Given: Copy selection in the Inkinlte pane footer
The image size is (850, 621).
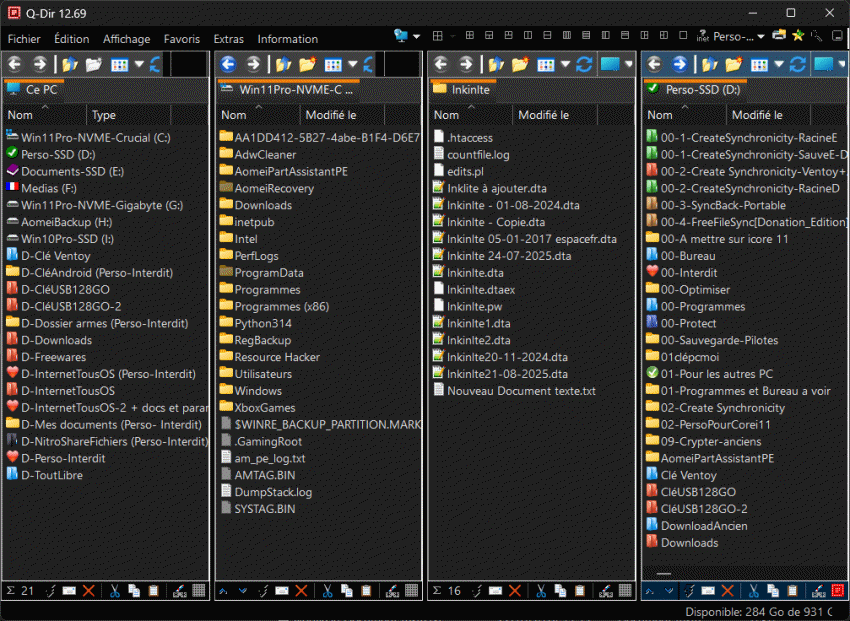Looking at the screenshot, I should pyautogui.click(x=560, y=591).
